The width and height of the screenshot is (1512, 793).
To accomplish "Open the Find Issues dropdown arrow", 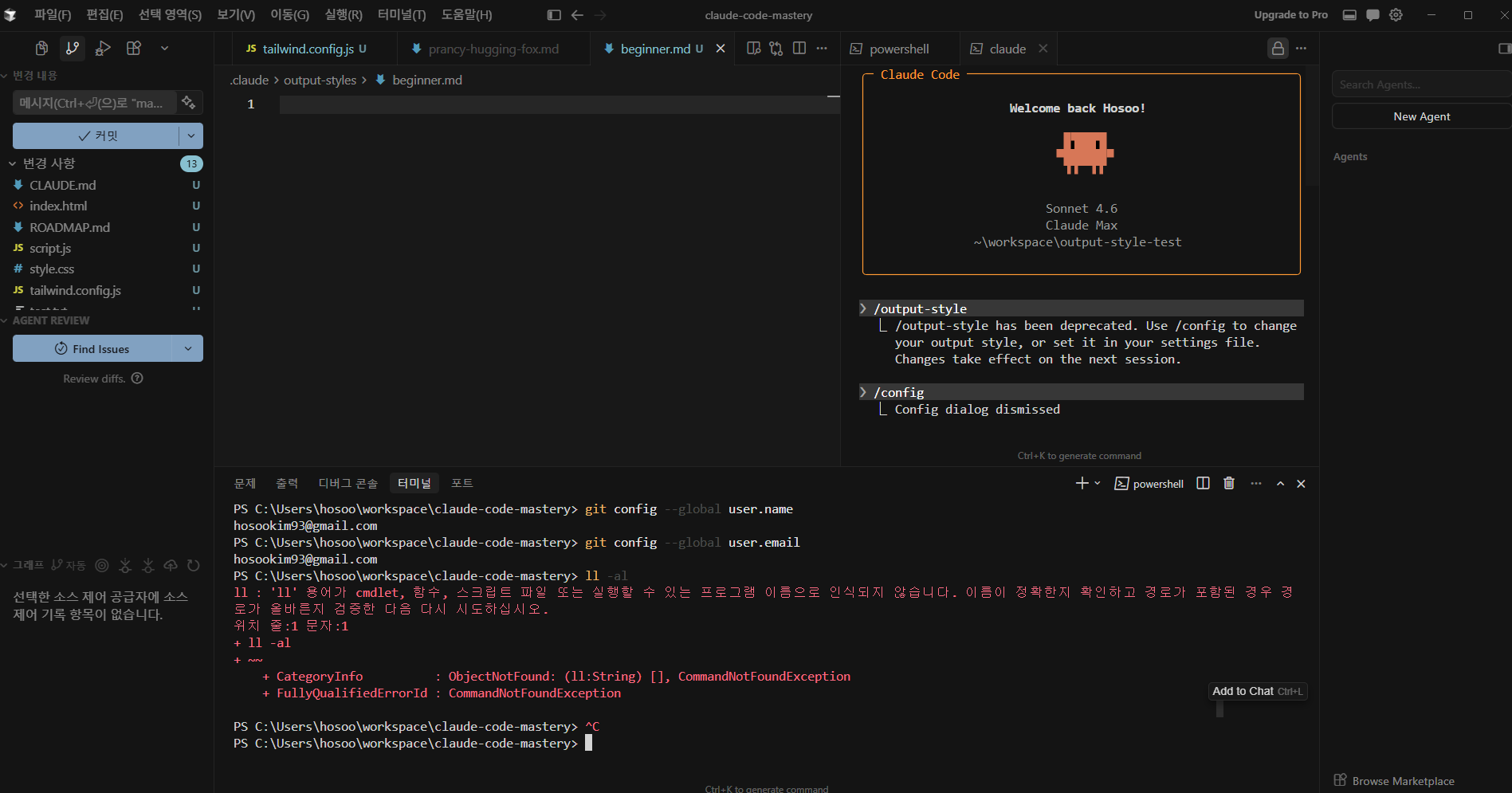I will (188, 349).
